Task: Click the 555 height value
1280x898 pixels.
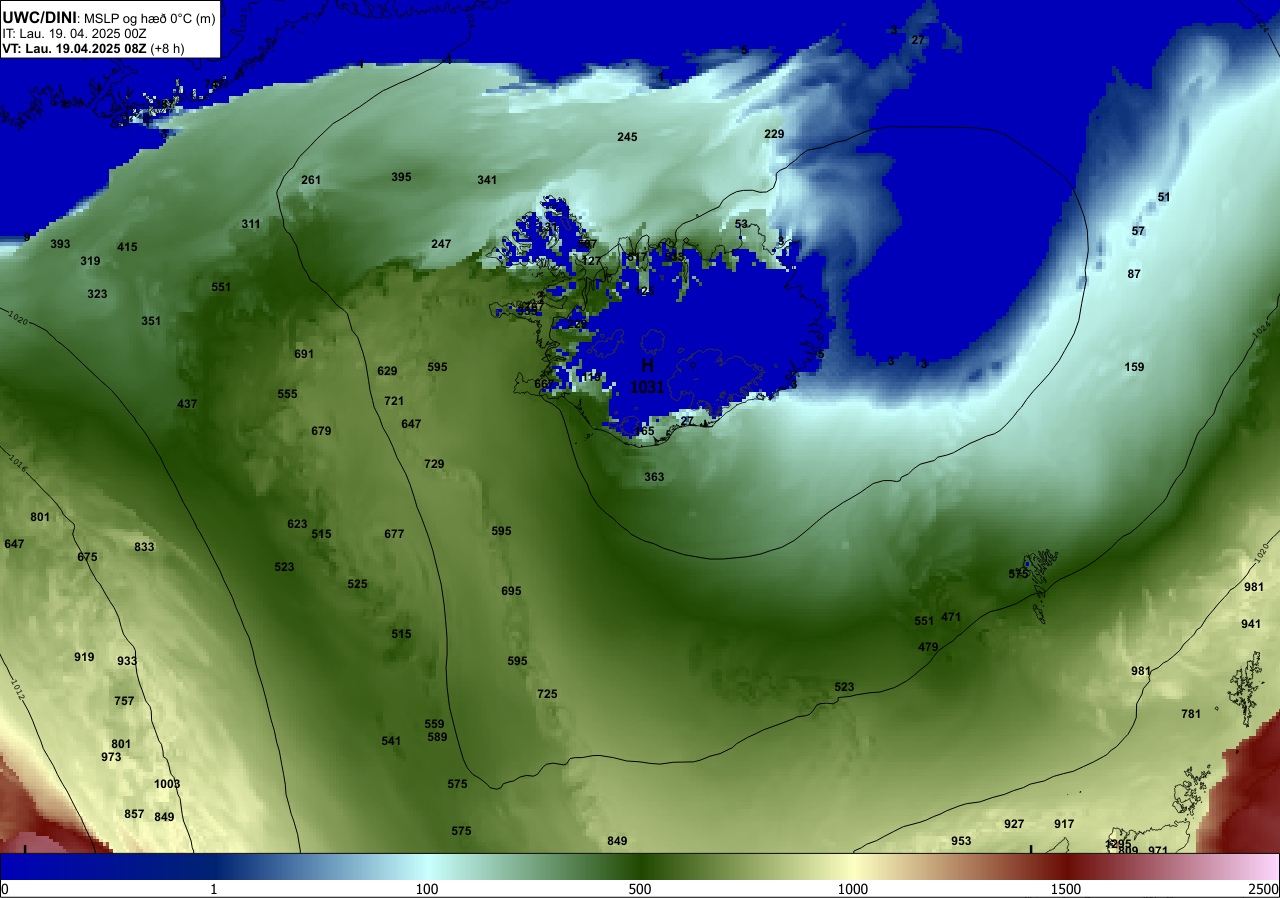Action: (x=287, y=394)
